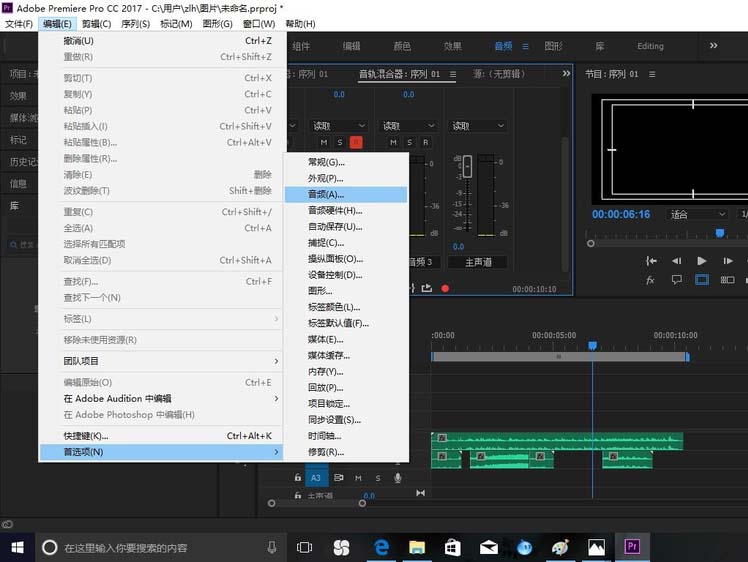The width and height of the screenshot is (748, 562).
Task: Open the Program monitor panel menu icon
Action: click(x=652, y=74)
